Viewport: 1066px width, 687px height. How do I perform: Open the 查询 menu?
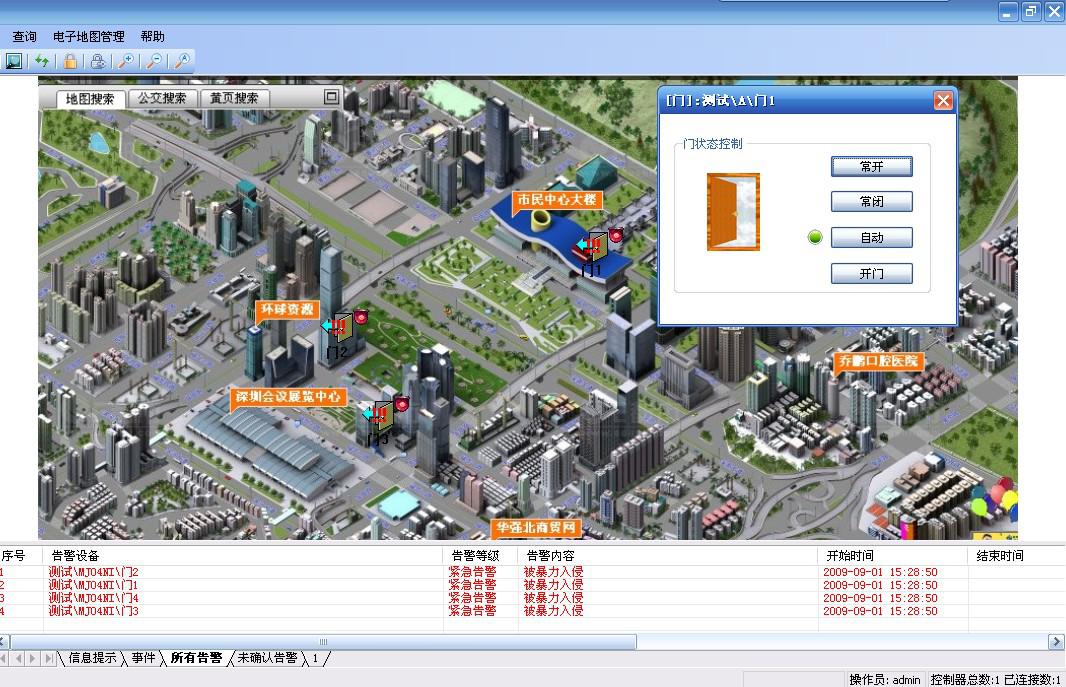(x=25, y=37)
